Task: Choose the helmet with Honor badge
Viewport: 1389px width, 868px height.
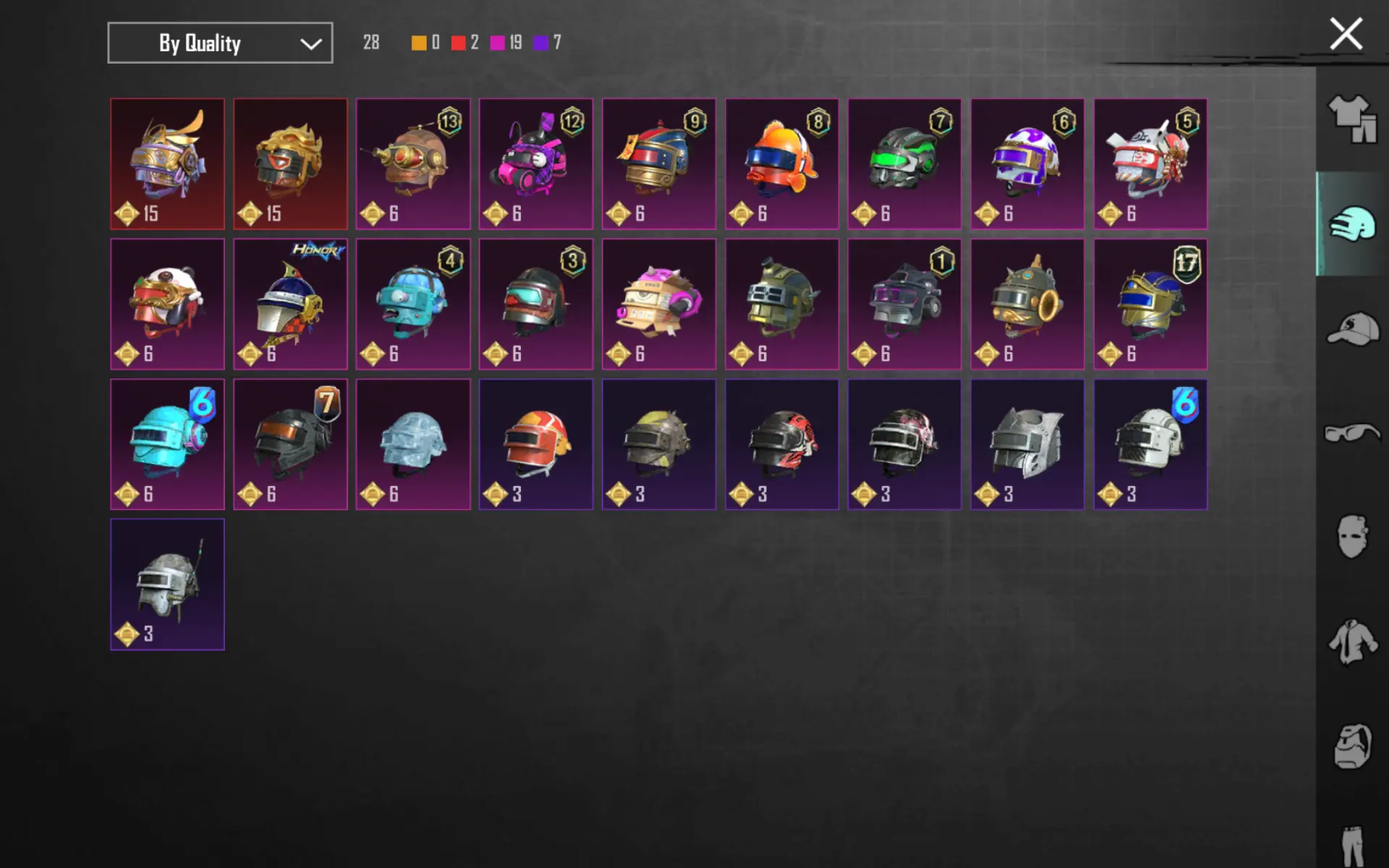Action: coord(290,305)
